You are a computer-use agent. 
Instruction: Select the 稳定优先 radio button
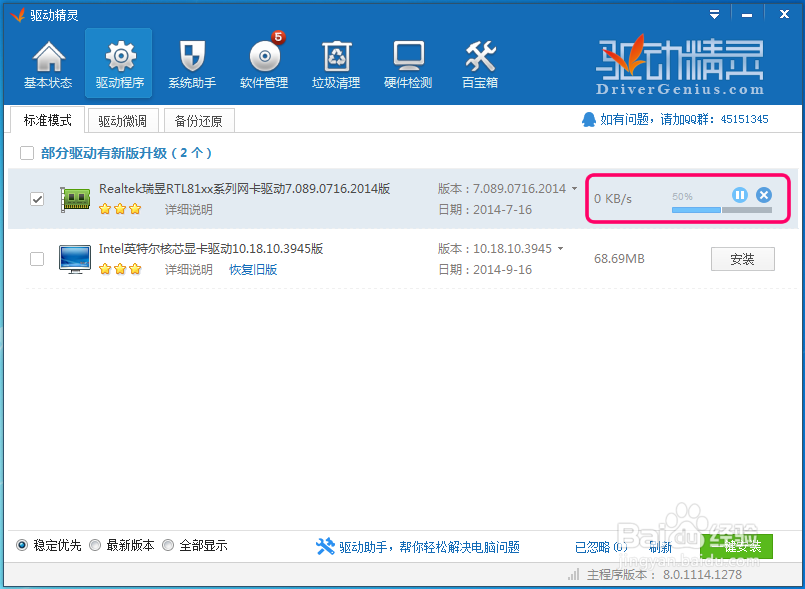click(x=22, y=545)
